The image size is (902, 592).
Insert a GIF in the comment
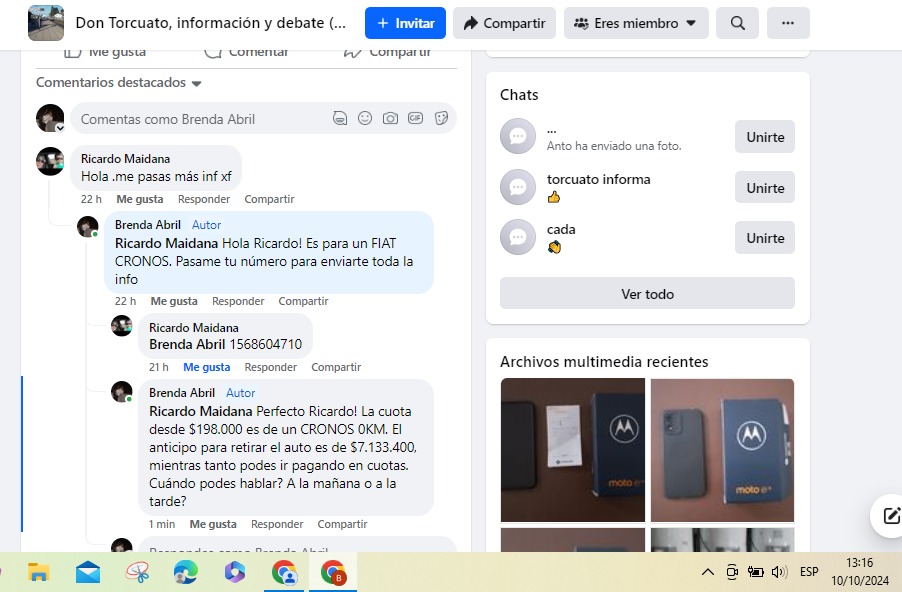click(x=415, y=119)
